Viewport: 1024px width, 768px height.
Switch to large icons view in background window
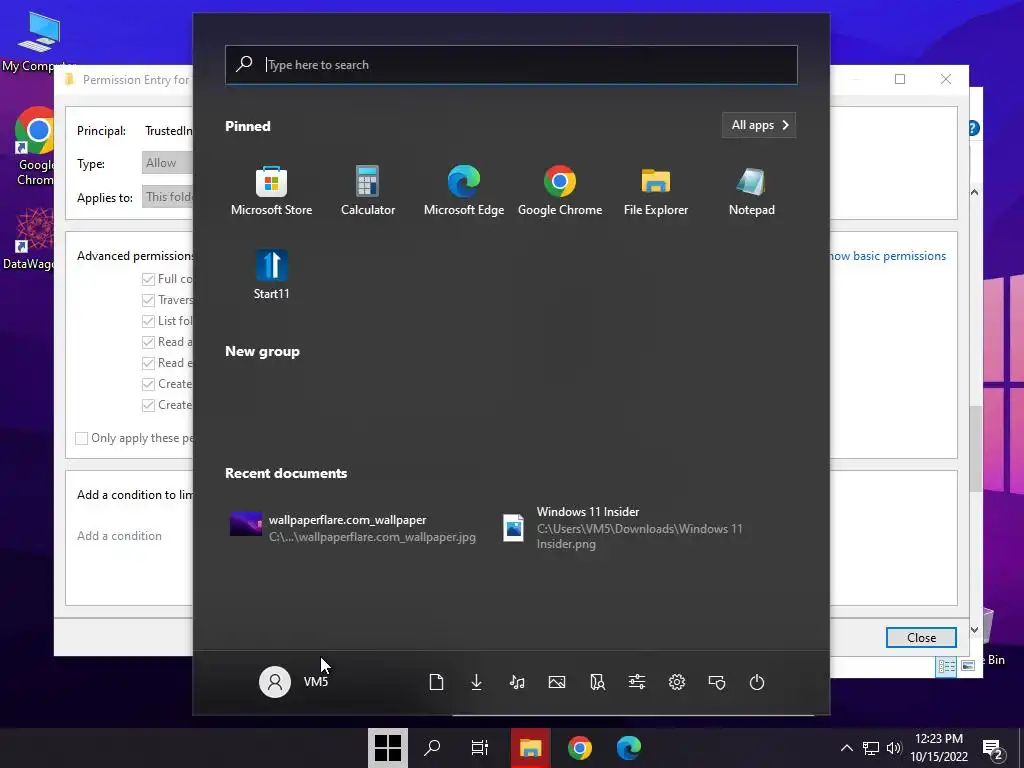(968, 666)
